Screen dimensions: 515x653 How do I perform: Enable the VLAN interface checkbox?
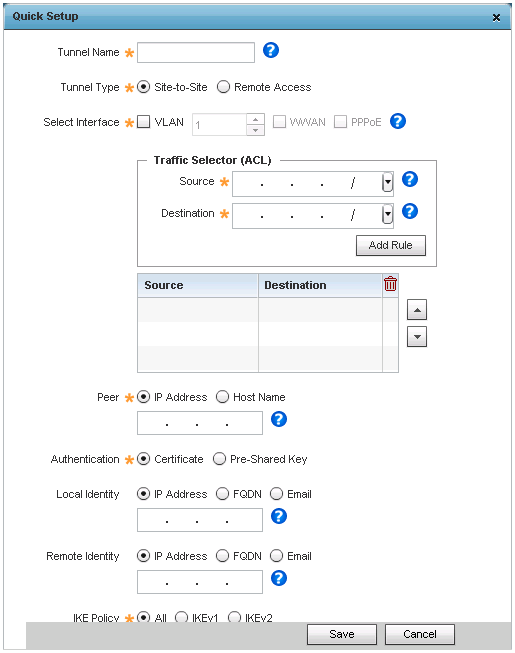point(143,122)
